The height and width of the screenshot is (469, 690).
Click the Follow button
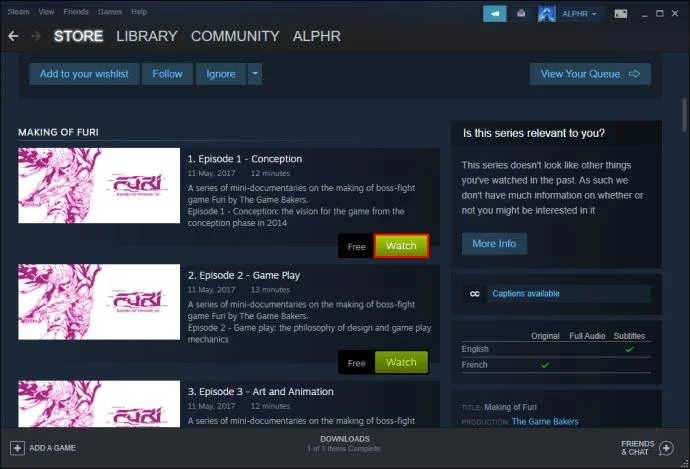(x=167, y=74)
